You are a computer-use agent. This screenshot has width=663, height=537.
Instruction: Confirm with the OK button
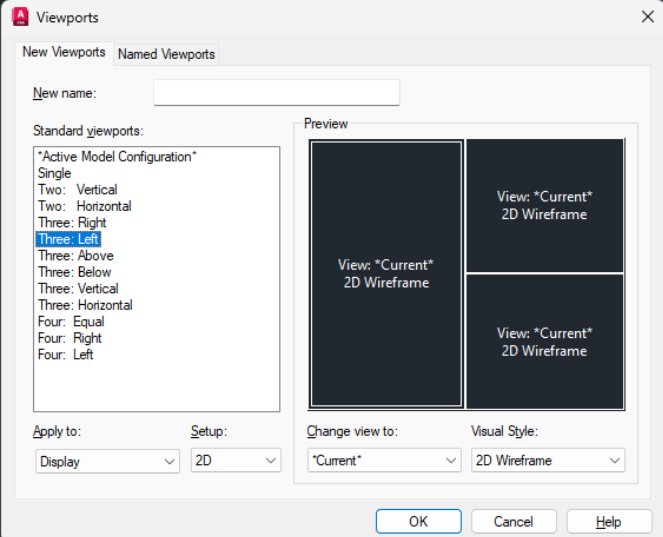coord(418,521)
